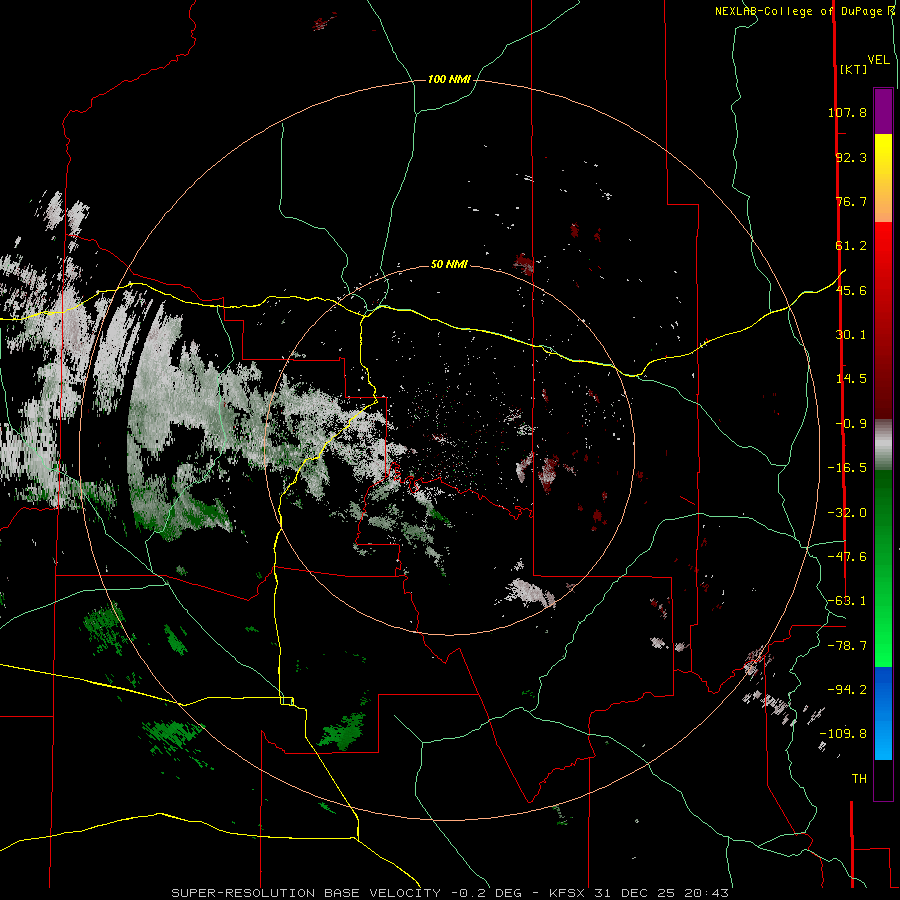Click the 45.6 velocity scale value
The width and height of the screenshot is (900, 900).
point(851,290)
